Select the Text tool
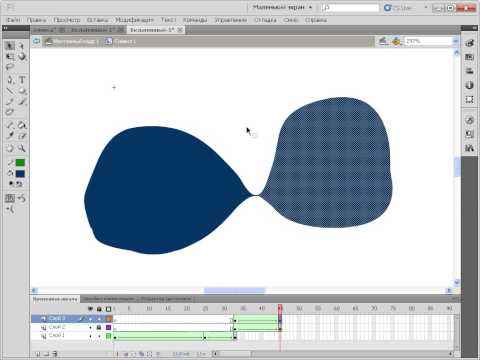The height and width of the screenshot is (360, 480). click(22, 80)
